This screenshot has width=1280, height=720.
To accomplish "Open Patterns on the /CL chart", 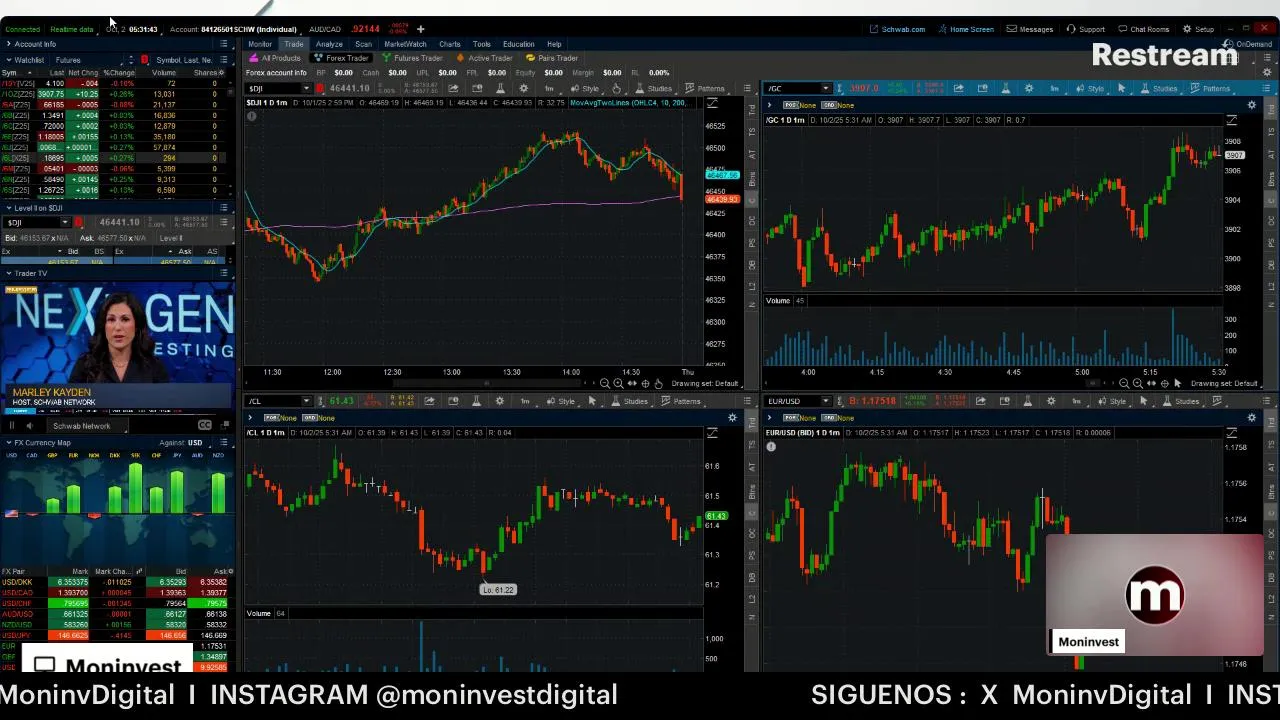I will coord(681,401).
